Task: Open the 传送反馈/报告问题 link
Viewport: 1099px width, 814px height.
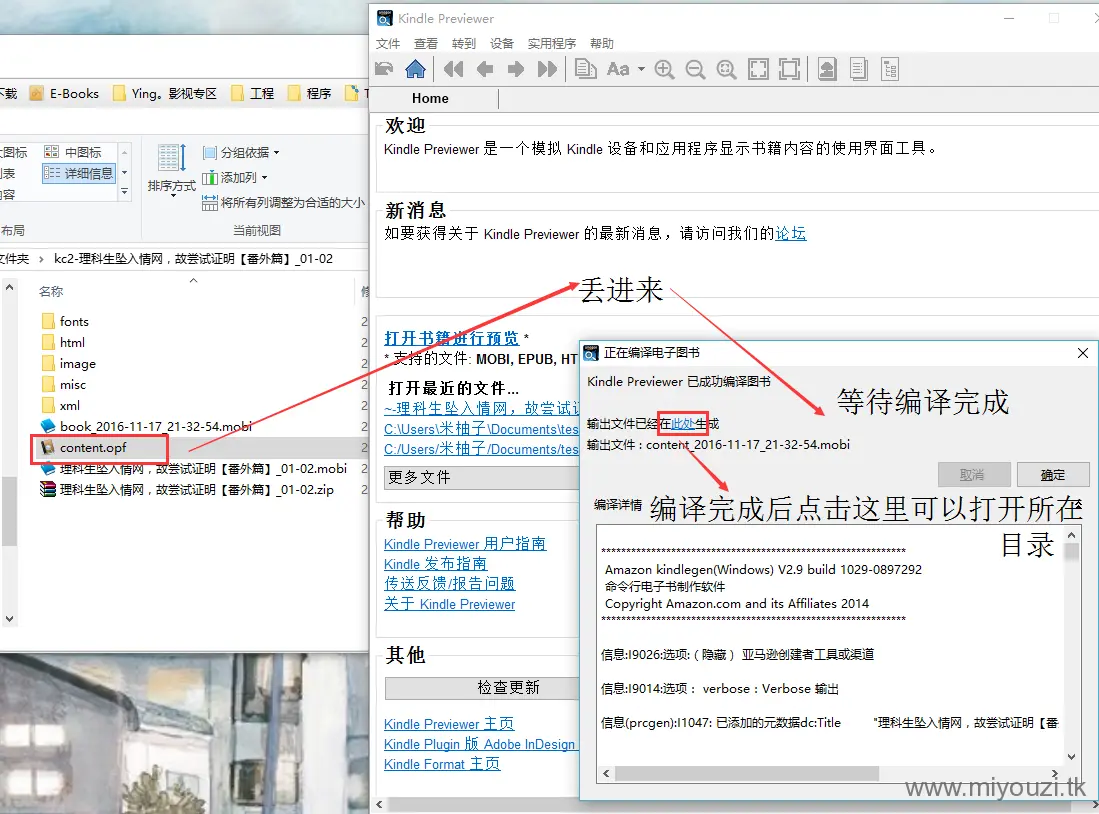Action: tap(449, 583)
